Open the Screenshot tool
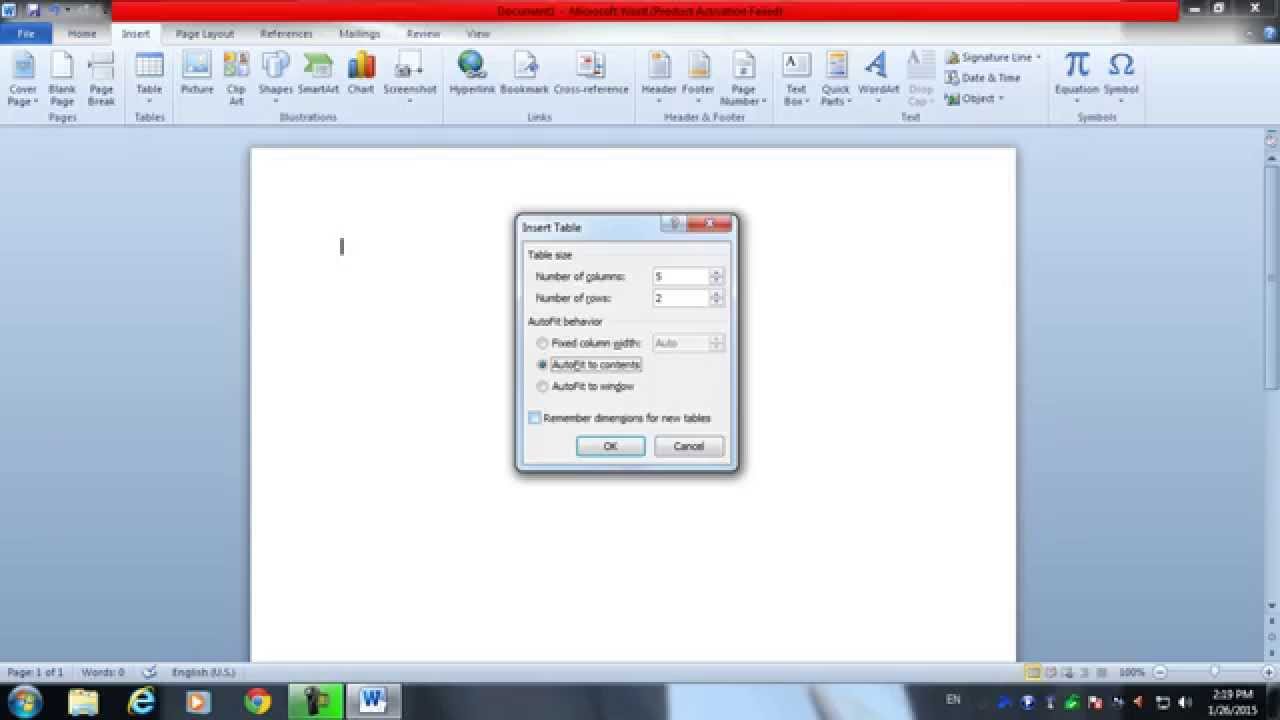Image resolution: width=1280 pixels, height=720 pixels. (410, 80)
